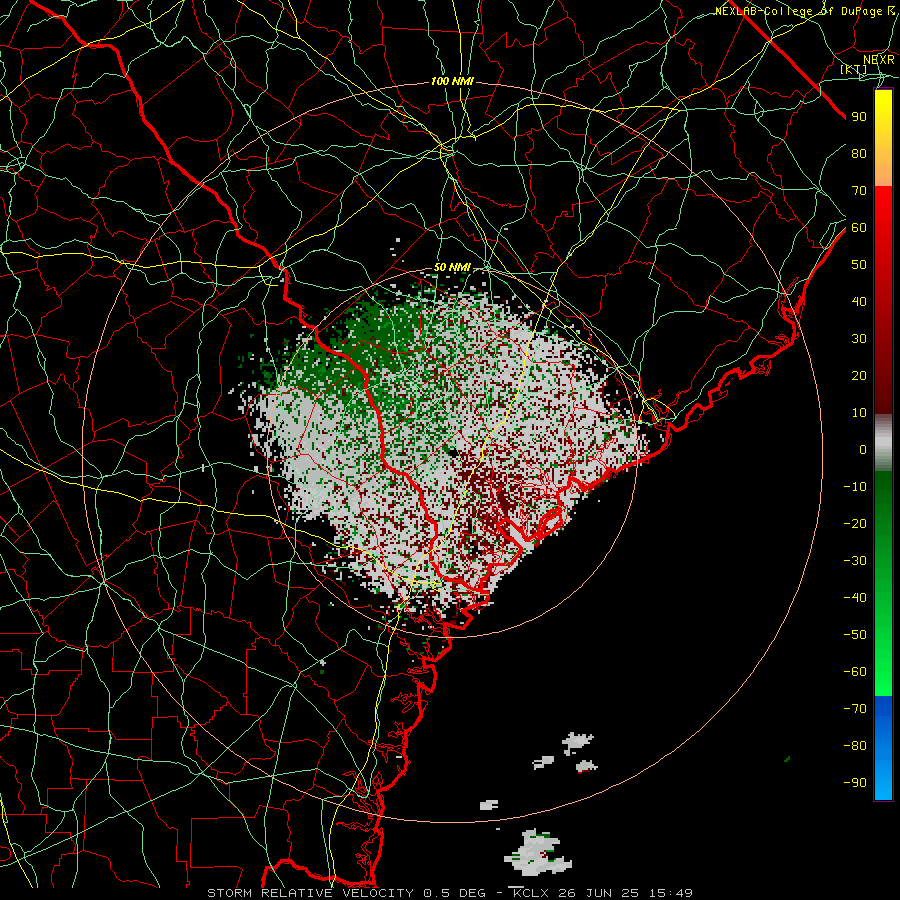Pick the gray zero-velocity segment of the color bar
Viewport: 900px width, 900px height.
click(883, 443)
